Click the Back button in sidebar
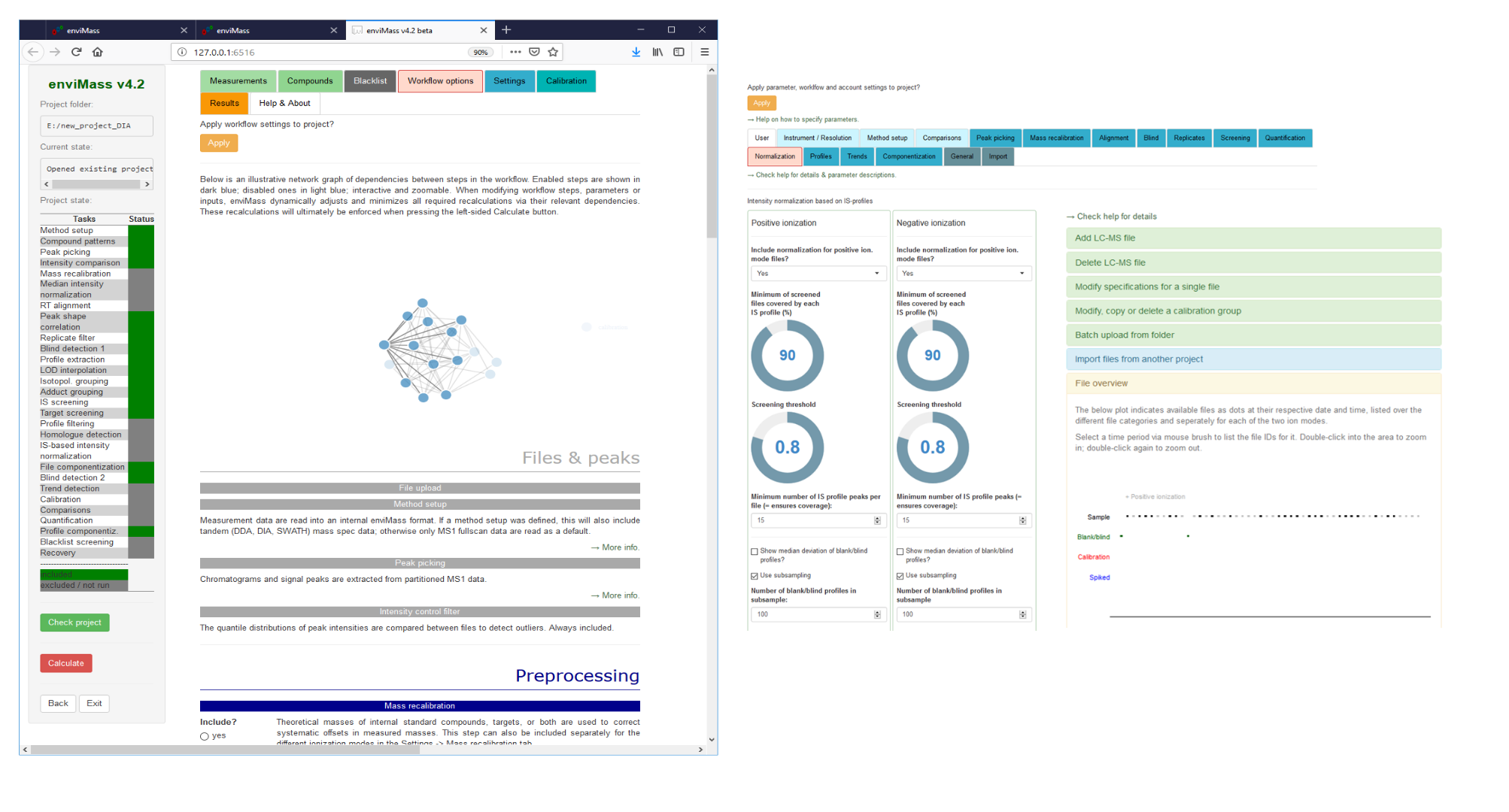Viewport: 1509px width, 812px height. [x=58, y=704]
